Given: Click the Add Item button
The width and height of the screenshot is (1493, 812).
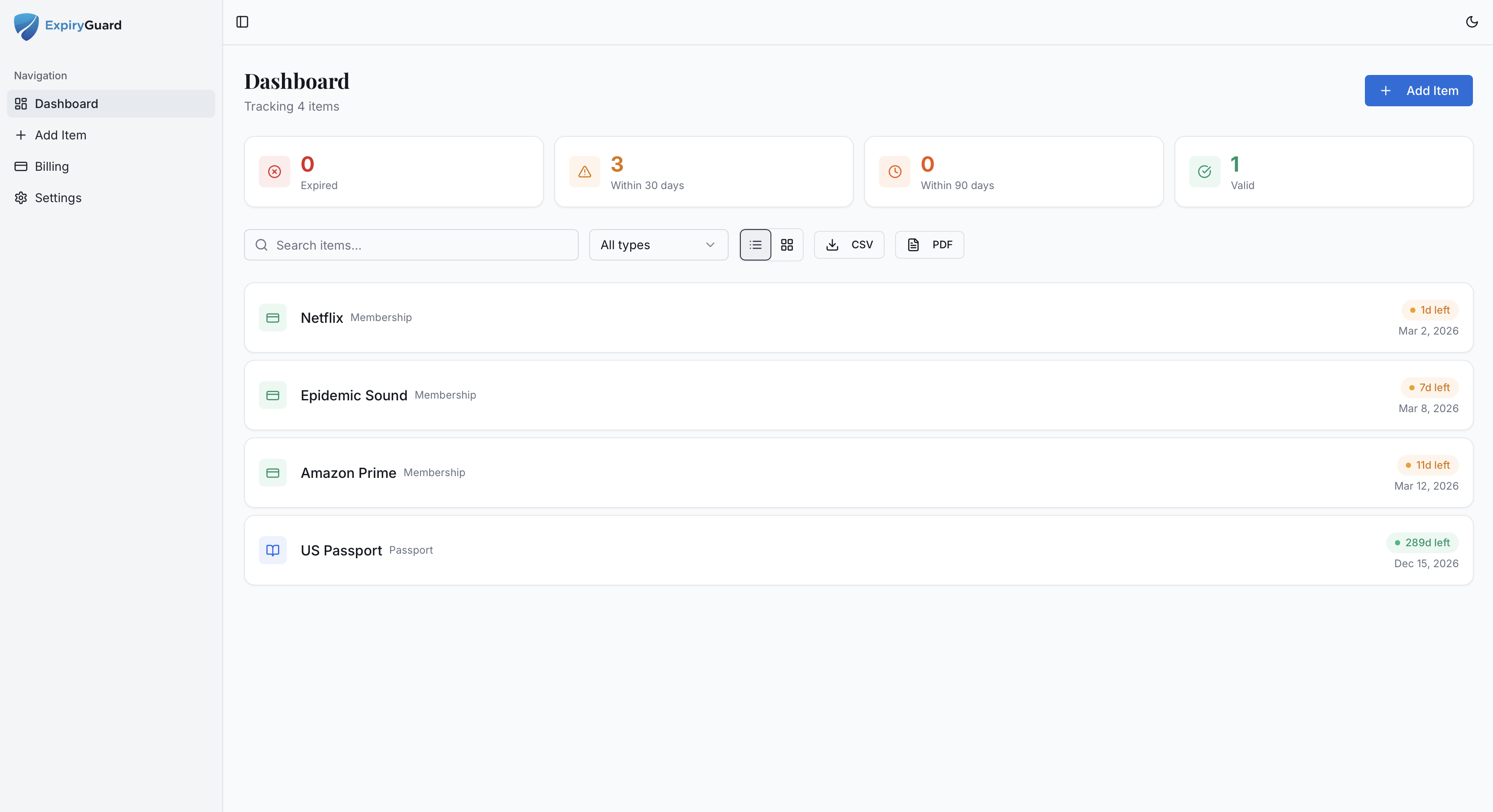Looking at the screenshot, I should (x=1418, y=90).
